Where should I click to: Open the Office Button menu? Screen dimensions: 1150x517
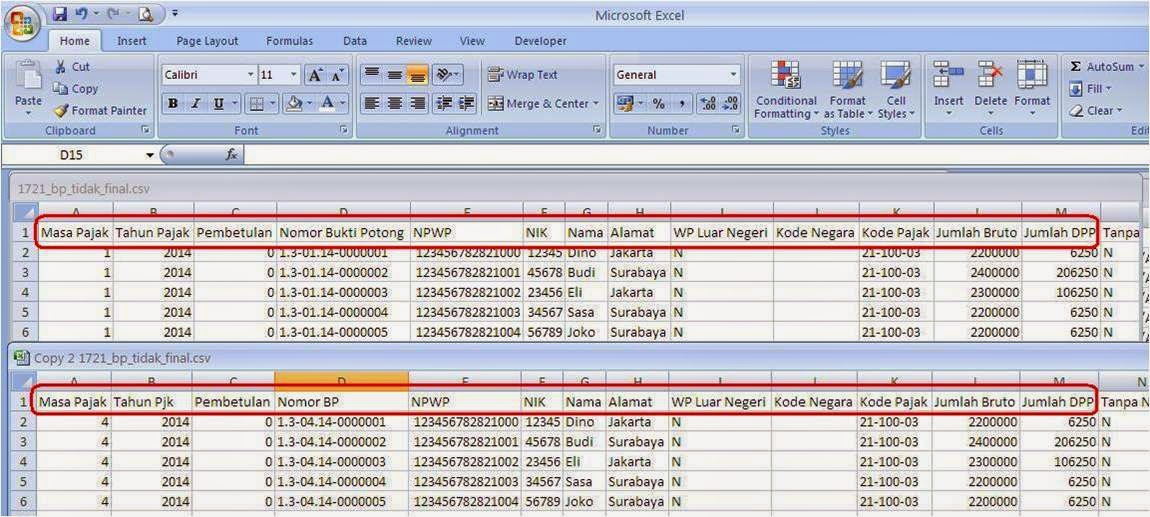point(22,22)
